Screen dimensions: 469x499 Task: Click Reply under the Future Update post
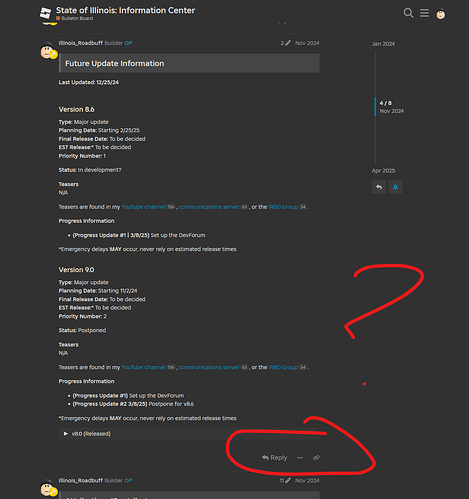274,458
